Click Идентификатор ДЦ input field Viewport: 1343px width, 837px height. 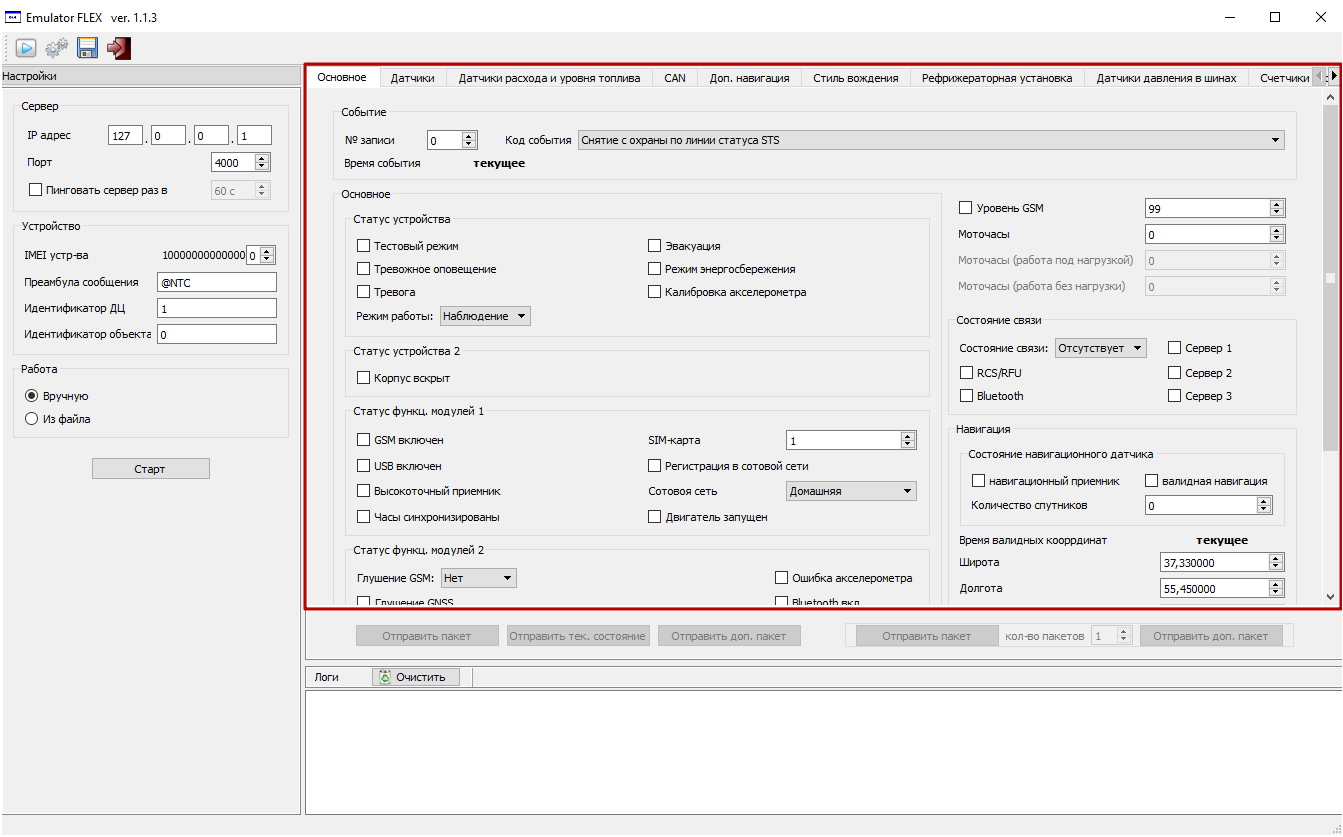[216, 308]
